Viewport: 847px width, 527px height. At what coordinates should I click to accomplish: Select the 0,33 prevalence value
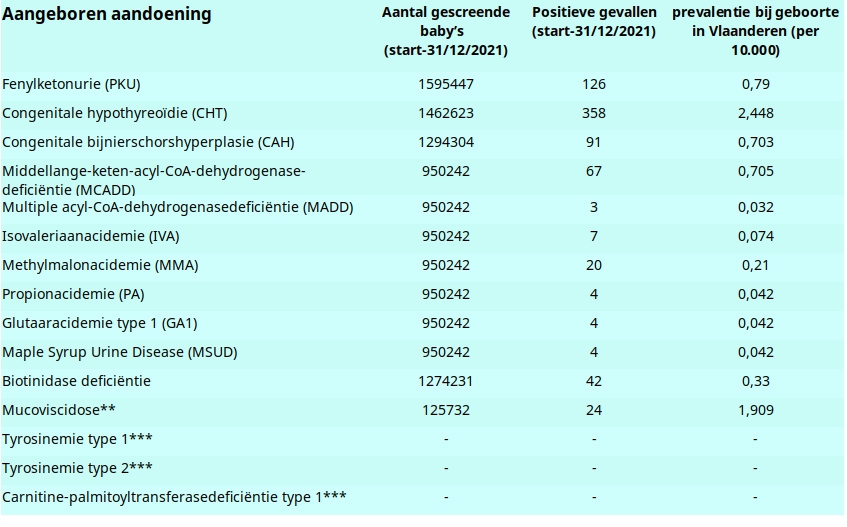coord(755,382)
